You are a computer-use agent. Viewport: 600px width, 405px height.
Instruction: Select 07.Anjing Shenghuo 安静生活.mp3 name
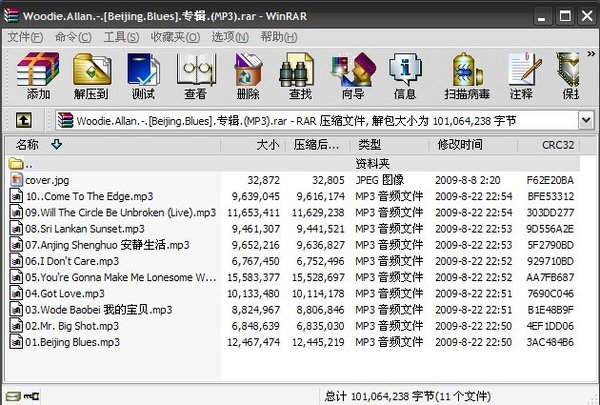(107, 245)
